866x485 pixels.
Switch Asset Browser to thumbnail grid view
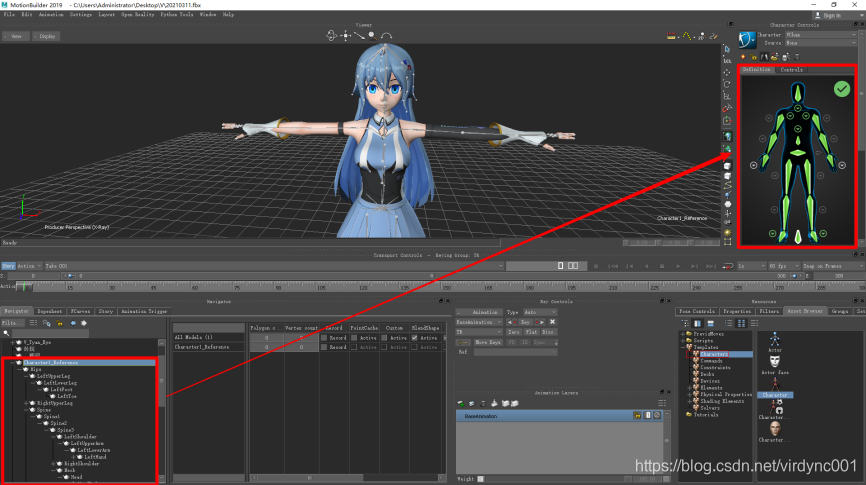[741, 323]
